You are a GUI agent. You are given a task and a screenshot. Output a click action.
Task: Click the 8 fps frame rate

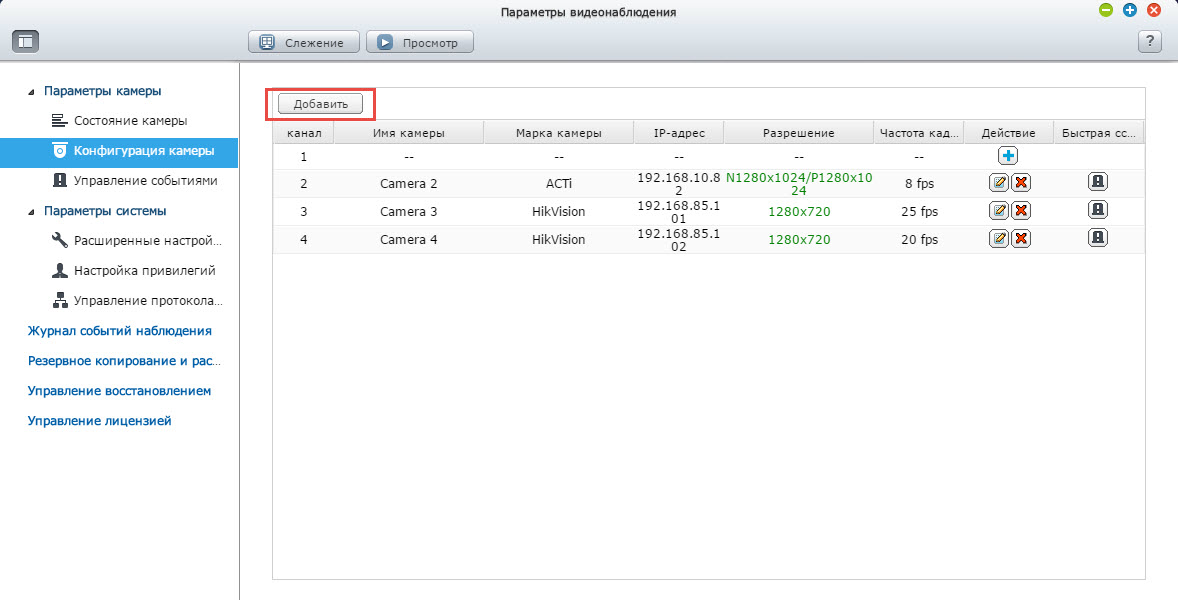point(919,184)
